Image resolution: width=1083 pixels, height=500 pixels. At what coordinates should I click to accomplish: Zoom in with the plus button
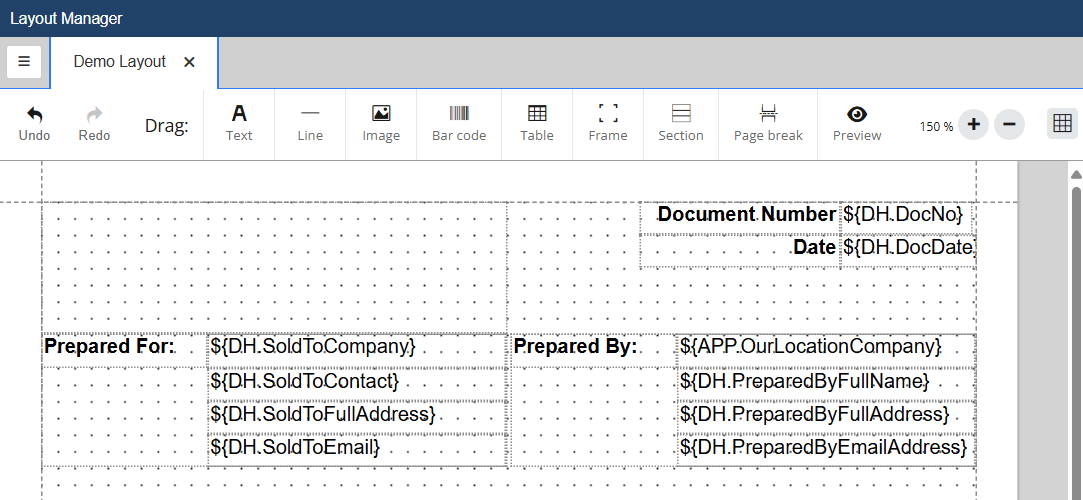973,125
